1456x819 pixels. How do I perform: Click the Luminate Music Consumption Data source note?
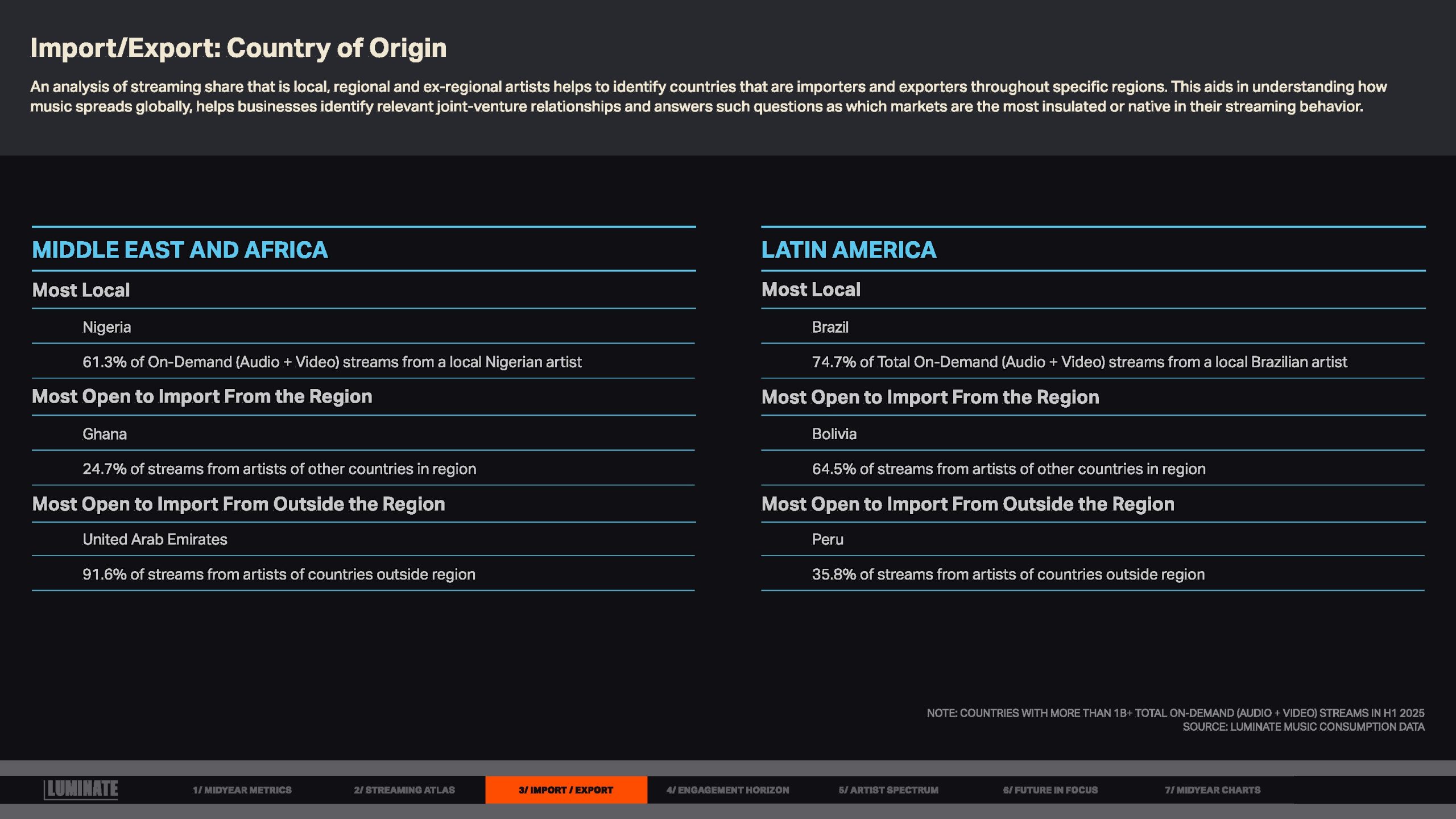[x=1303, y=727]
